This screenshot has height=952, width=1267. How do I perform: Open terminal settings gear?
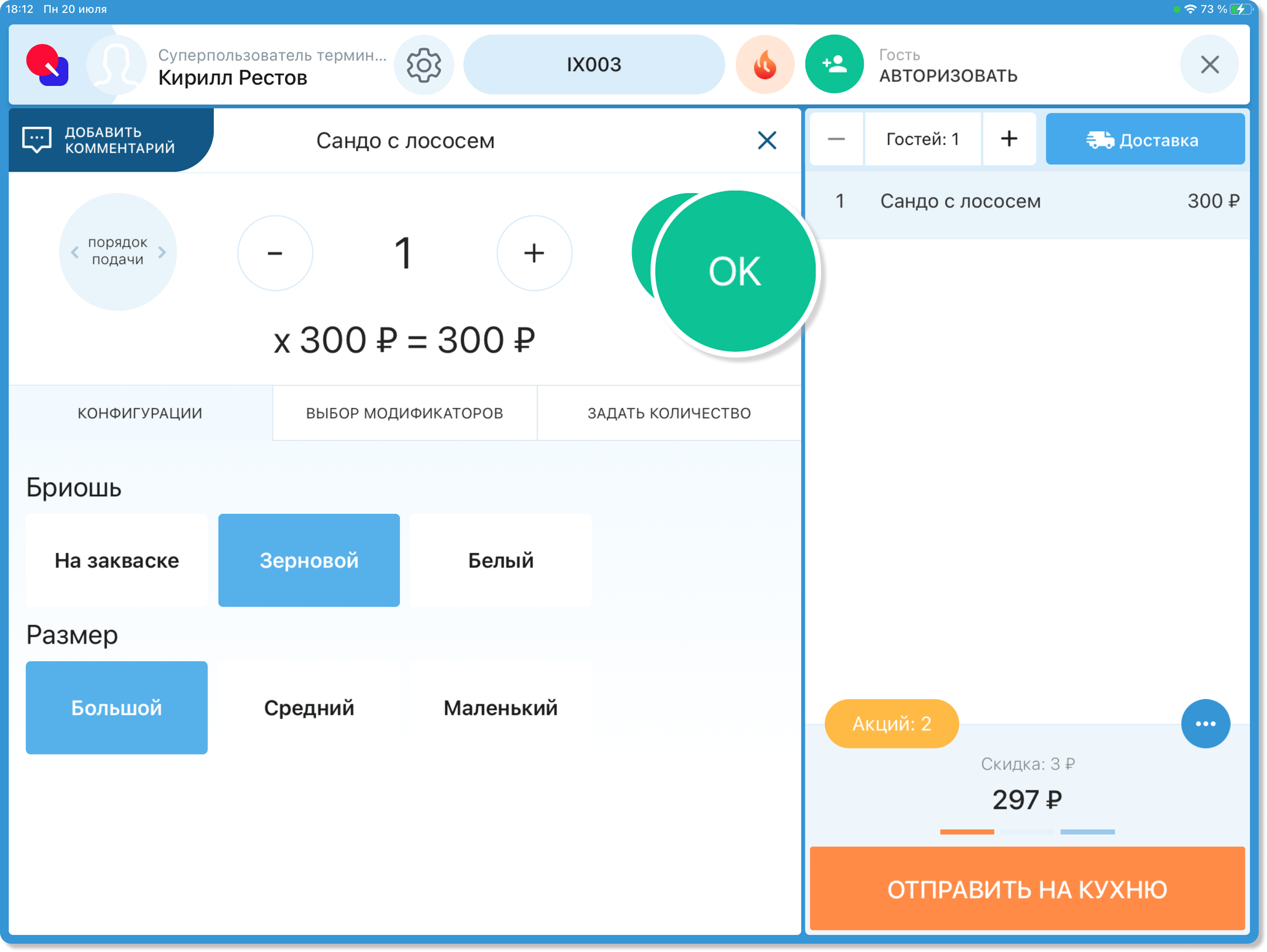point(424,65)
